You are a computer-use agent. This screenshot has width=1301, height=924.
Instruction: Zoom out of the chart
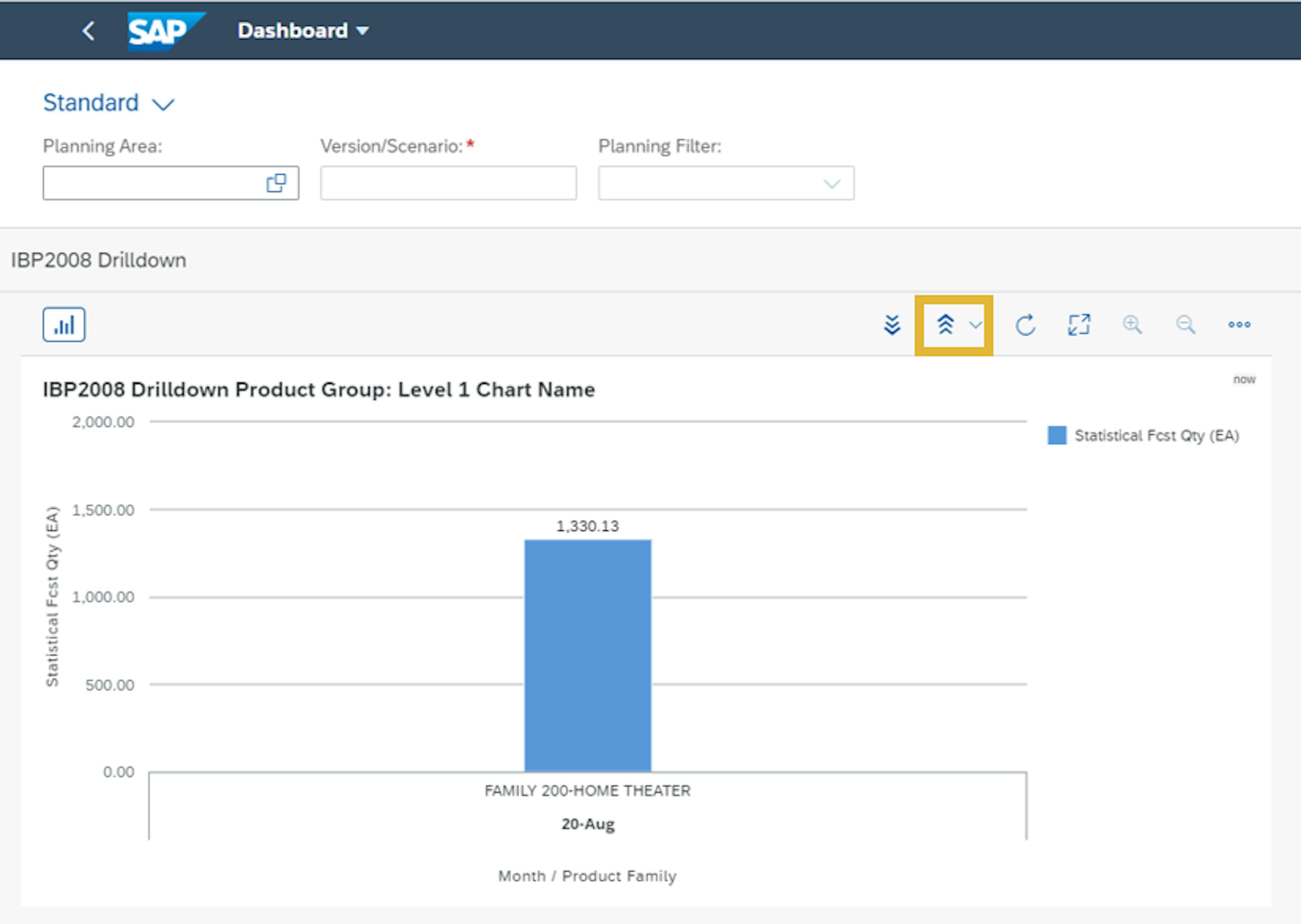[1185, 324]
